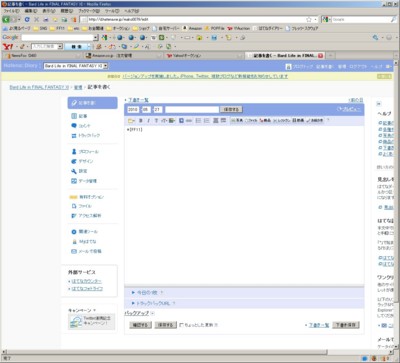Click the version update announcement banner link
400x363 pixels.
pyautogui.click(x=205, y=76)
